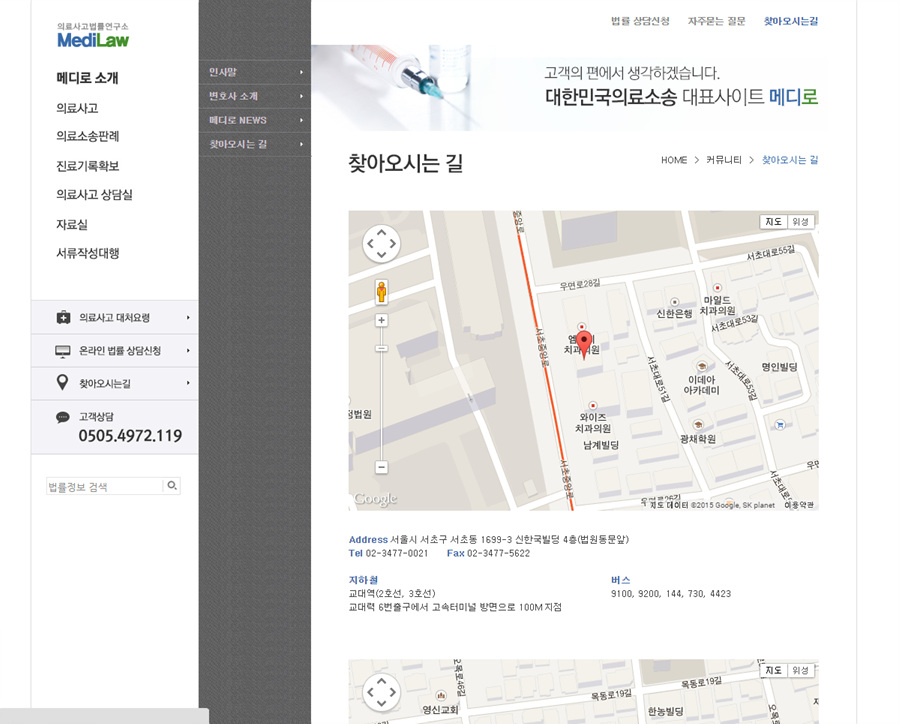Image resolution: width=900 pixels, height=724 pixels.
Task: Click the first-aid kit icon for 의료사고 대처요령
Action: point(63,318)
